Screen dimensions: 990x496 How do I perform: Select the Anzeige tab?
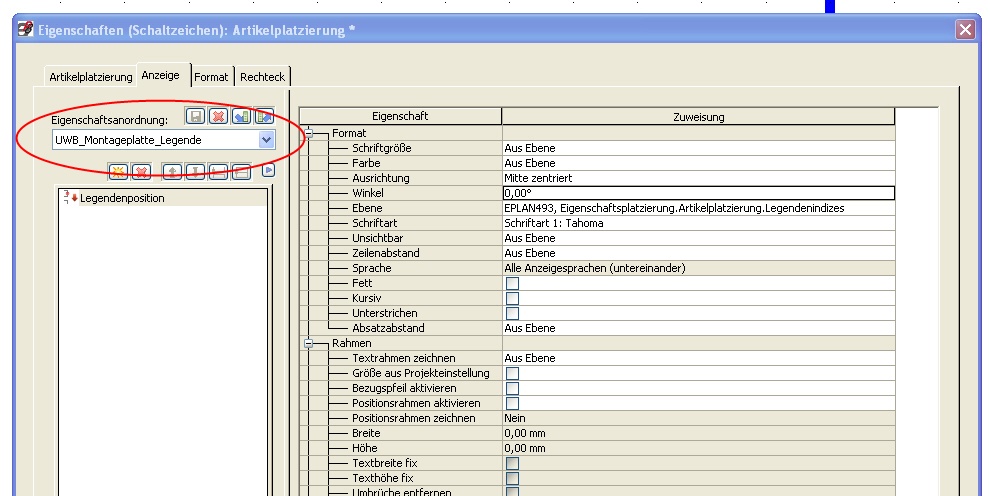(161, 75)
